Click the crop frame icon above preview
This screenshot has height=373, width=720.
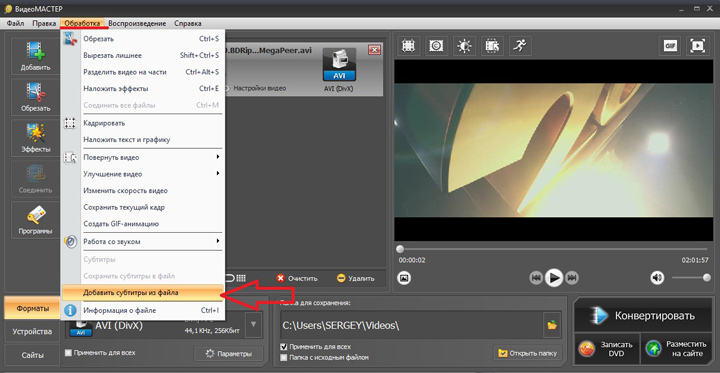pos(408,45)
